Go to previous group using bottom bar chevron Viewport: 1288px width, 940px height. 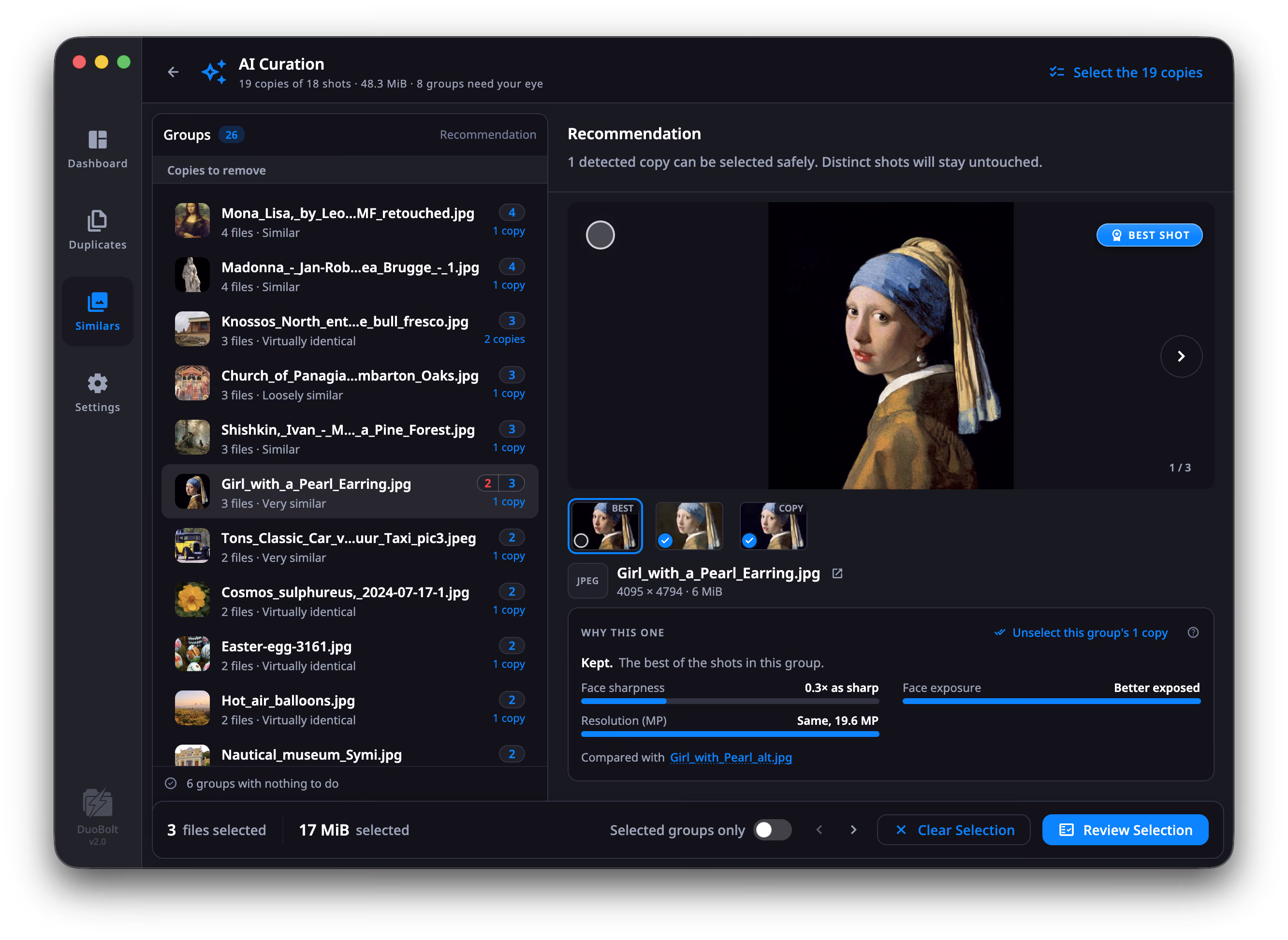click(x=819, y=830)
